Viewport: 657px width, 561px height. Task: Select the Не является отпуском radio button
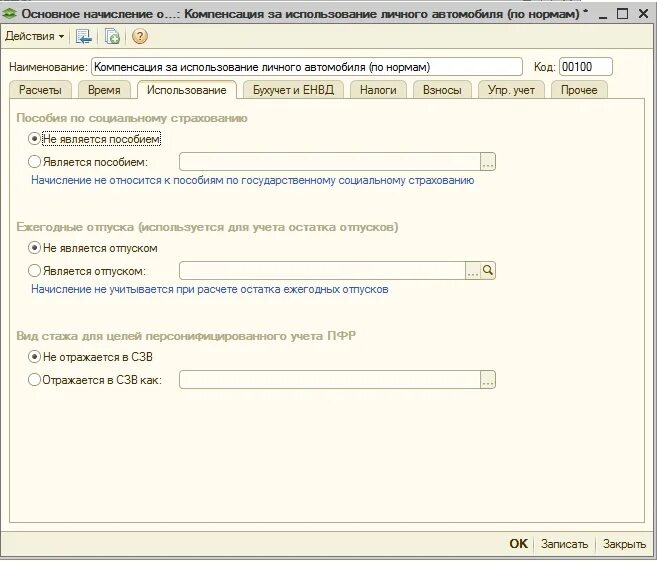[x=34, y=248]
